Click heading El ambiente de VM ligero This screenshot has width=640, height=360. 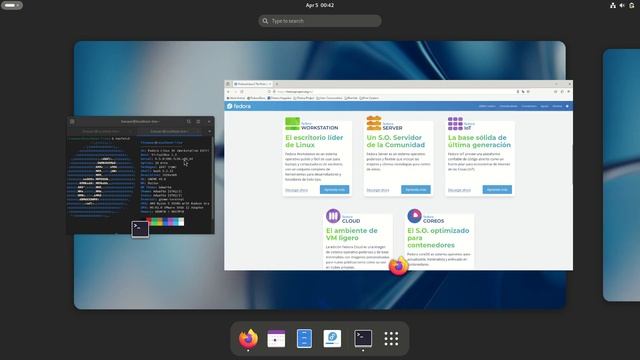[352, 234]
